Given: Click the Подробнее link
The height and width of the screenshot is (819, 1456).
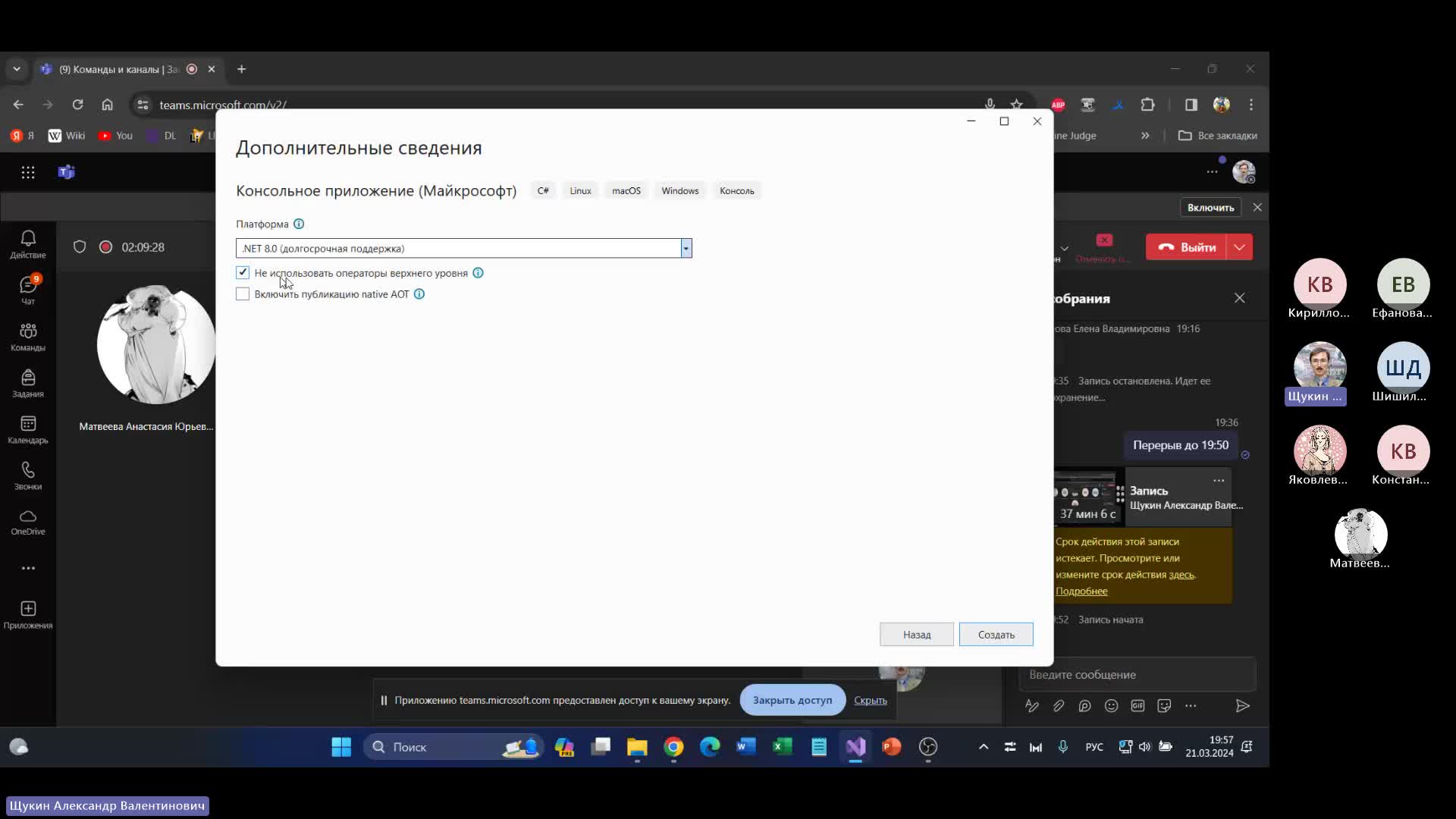Looking at the screenshot, I should tap(1081, 591).
